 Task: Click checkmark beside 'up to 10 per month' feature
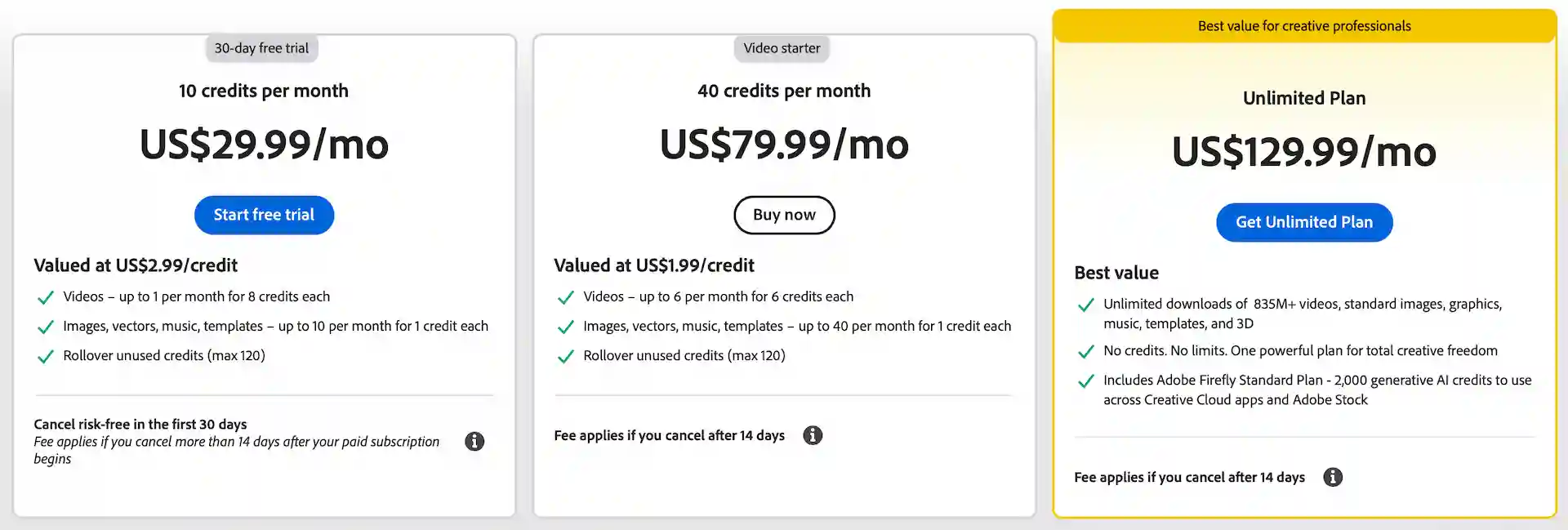click(x=46, y=327)
